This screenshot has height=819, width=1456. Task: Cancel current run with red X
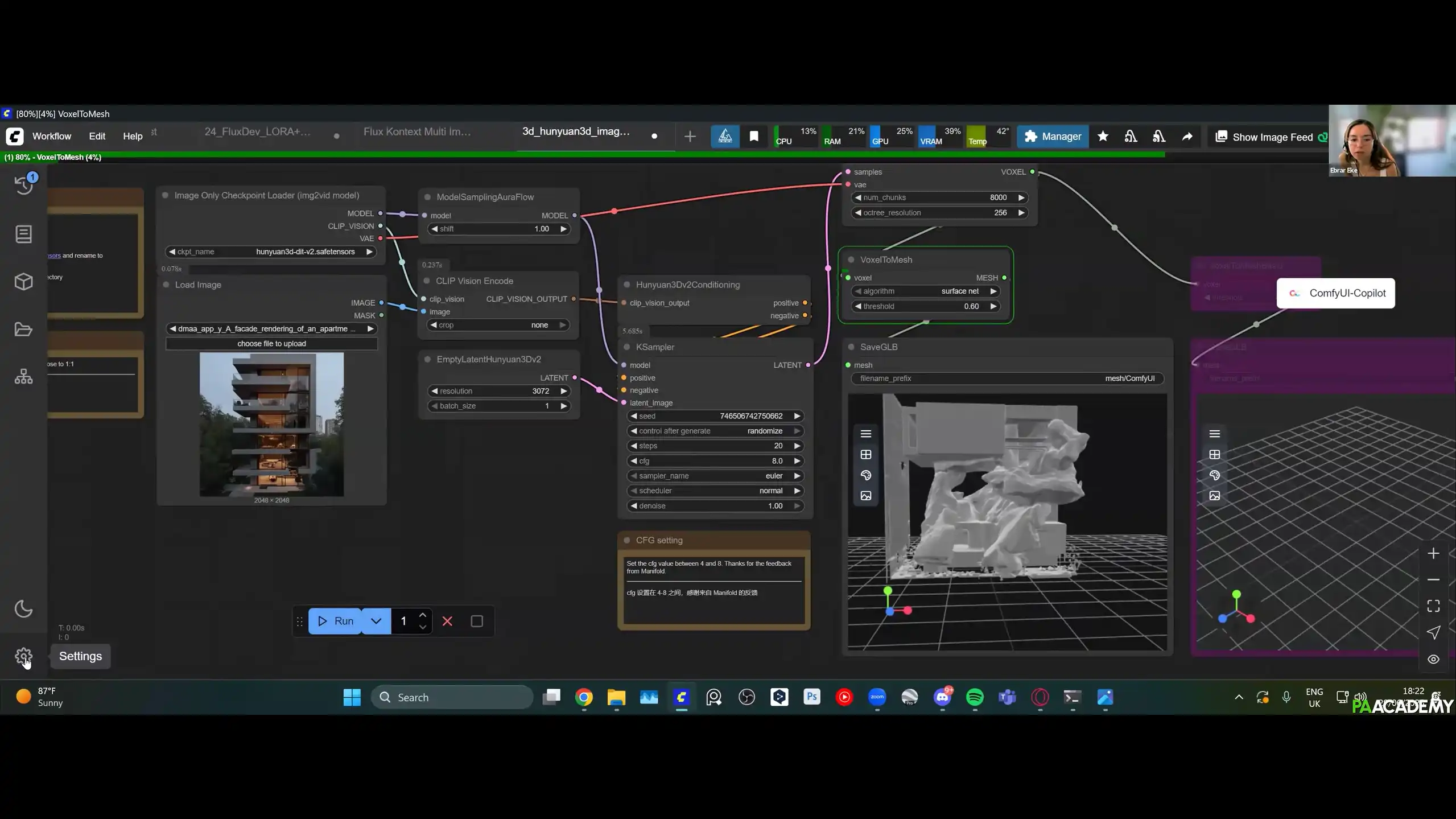pos(447,621)
